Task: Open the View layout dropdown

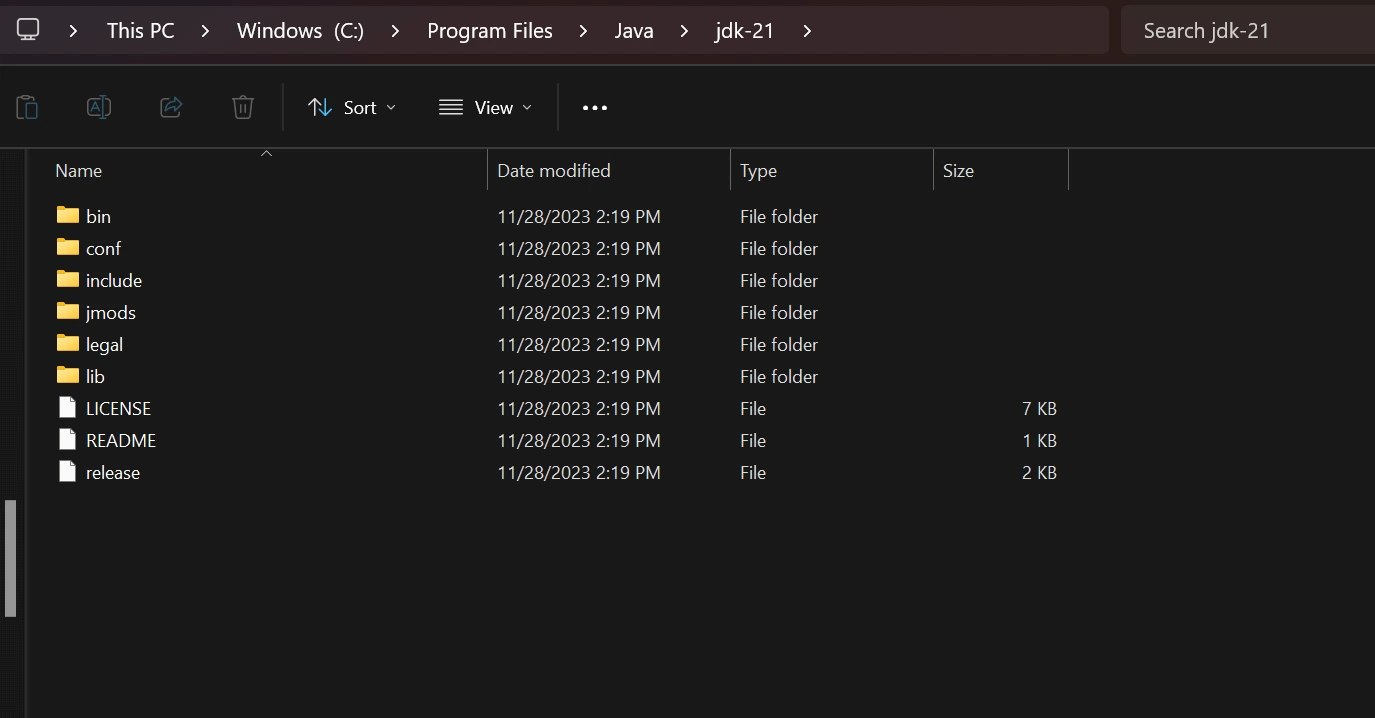Action: pyautogui.click(x=485, y=107)
